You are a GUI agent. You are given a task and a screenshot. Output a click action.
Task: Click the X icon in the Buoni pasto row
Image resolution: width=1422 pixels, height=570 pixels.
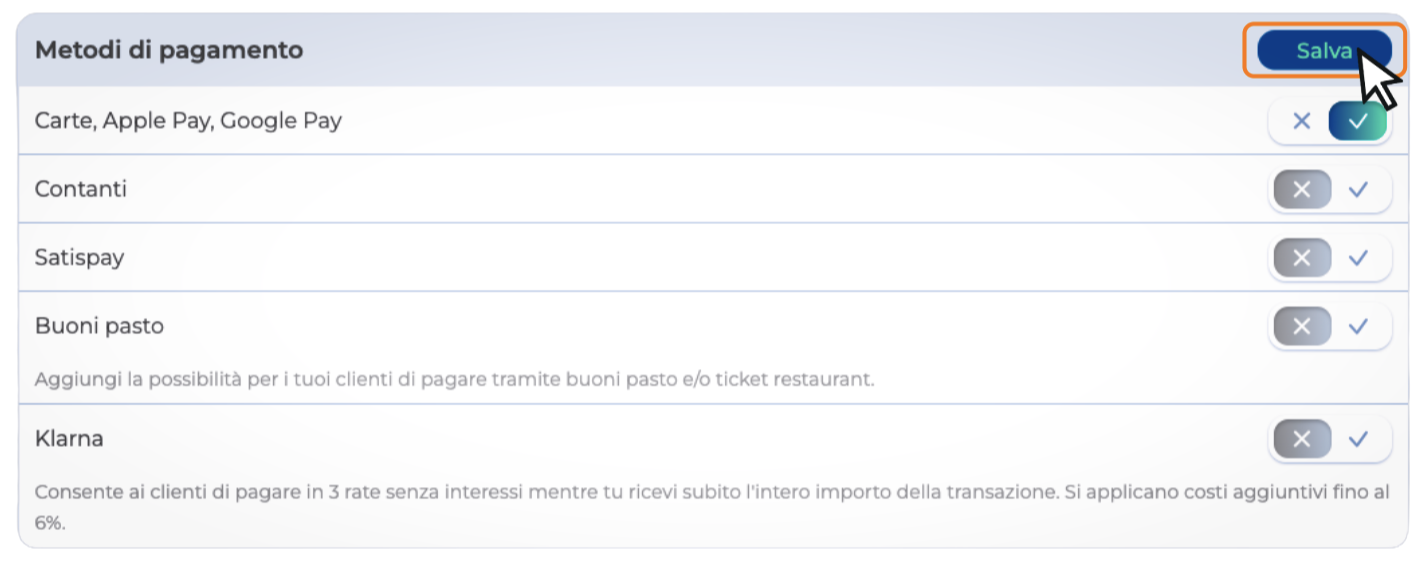click(x=1301, y=326)
